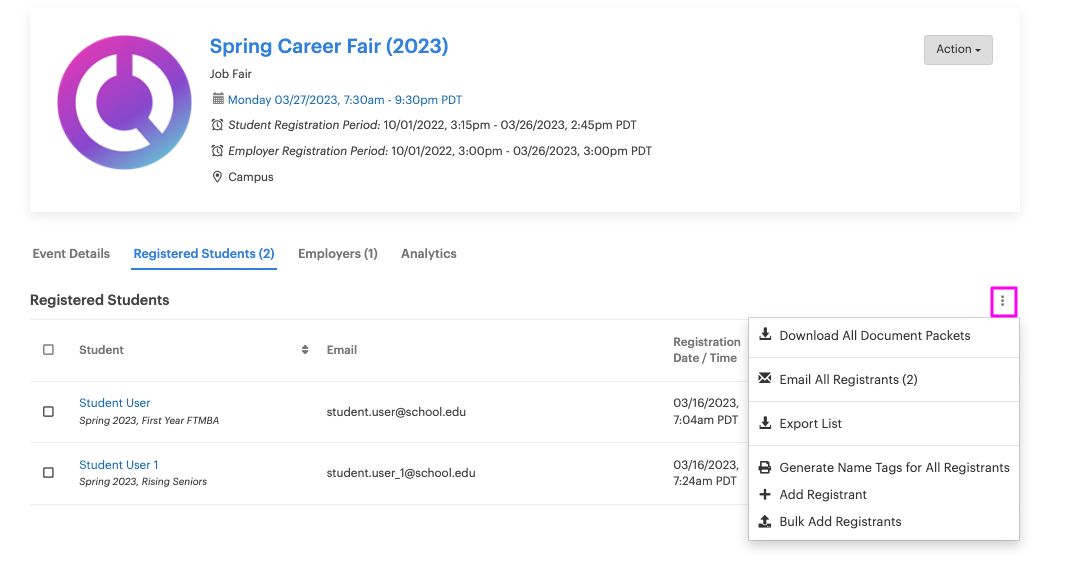
Task: Click the Spring Career Fair circular logo
Action: 124,103
